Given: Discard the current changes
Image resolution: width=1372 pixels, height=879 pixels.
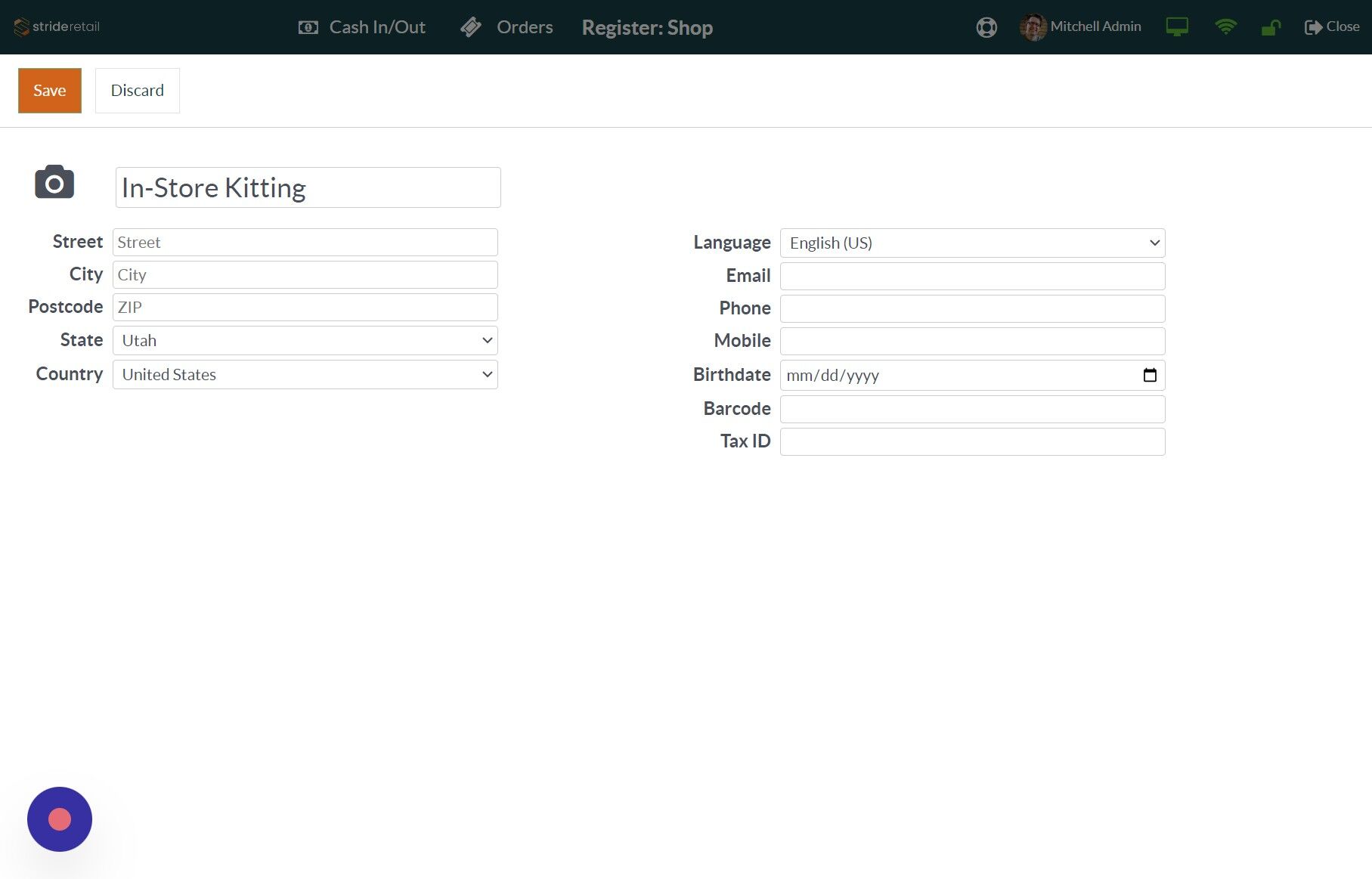Looking at the screenshot, I should pyautogui.click(x=137, y=90).
